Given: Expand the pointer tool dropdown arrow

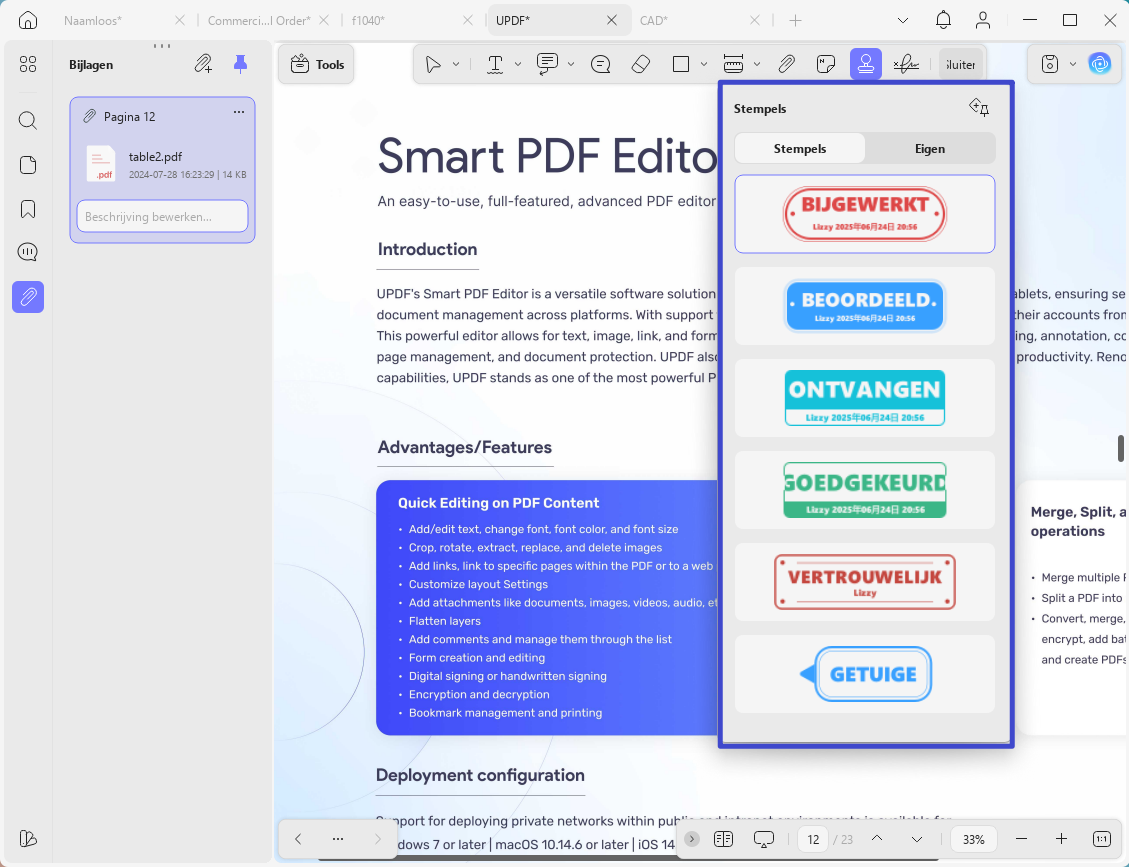Looking at the screenshot, I should click(456, 64).
